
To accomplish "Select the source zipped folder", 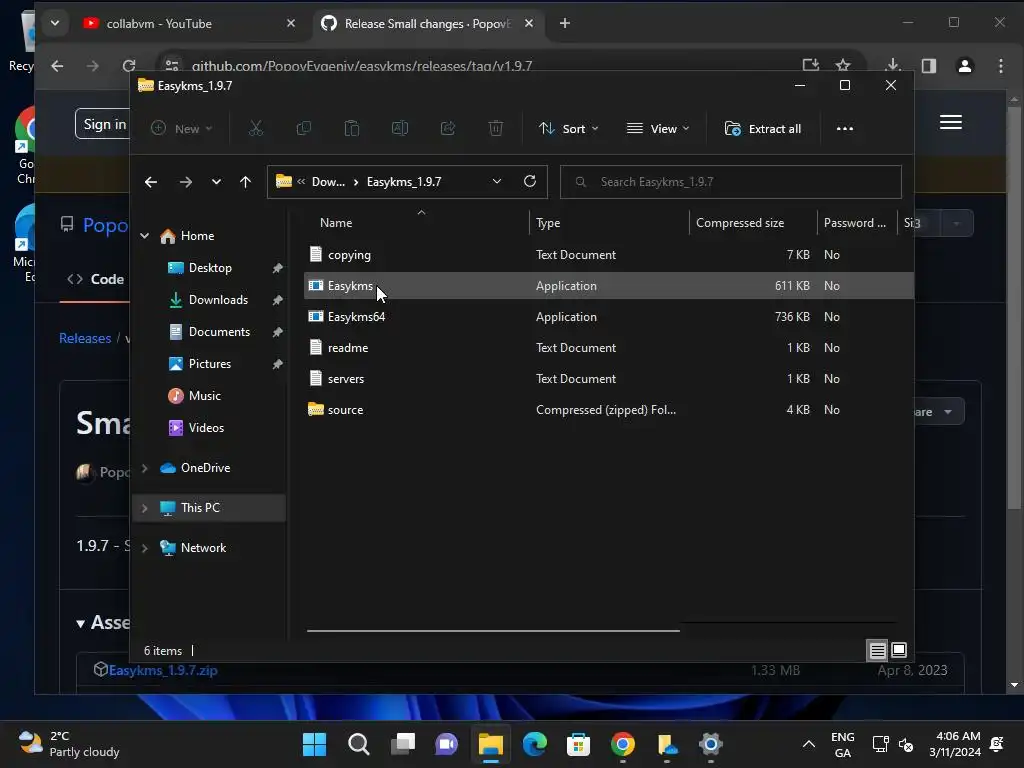I will pyautogui.click(x=609, y=410).
